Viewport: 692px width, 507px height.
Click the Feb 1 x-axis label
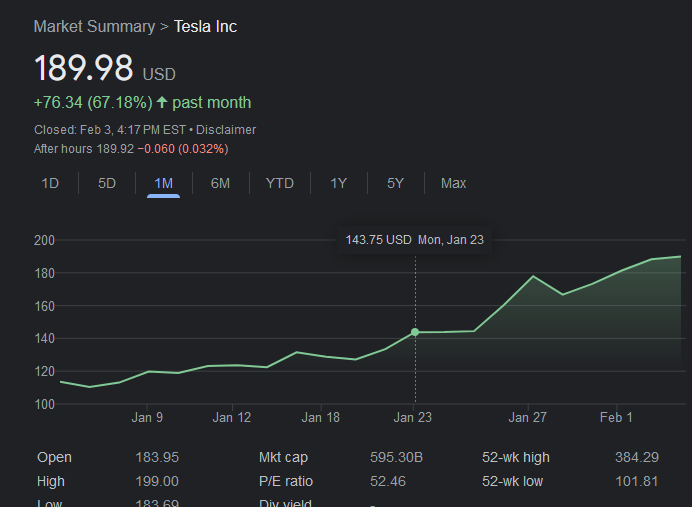click(616, 417)
